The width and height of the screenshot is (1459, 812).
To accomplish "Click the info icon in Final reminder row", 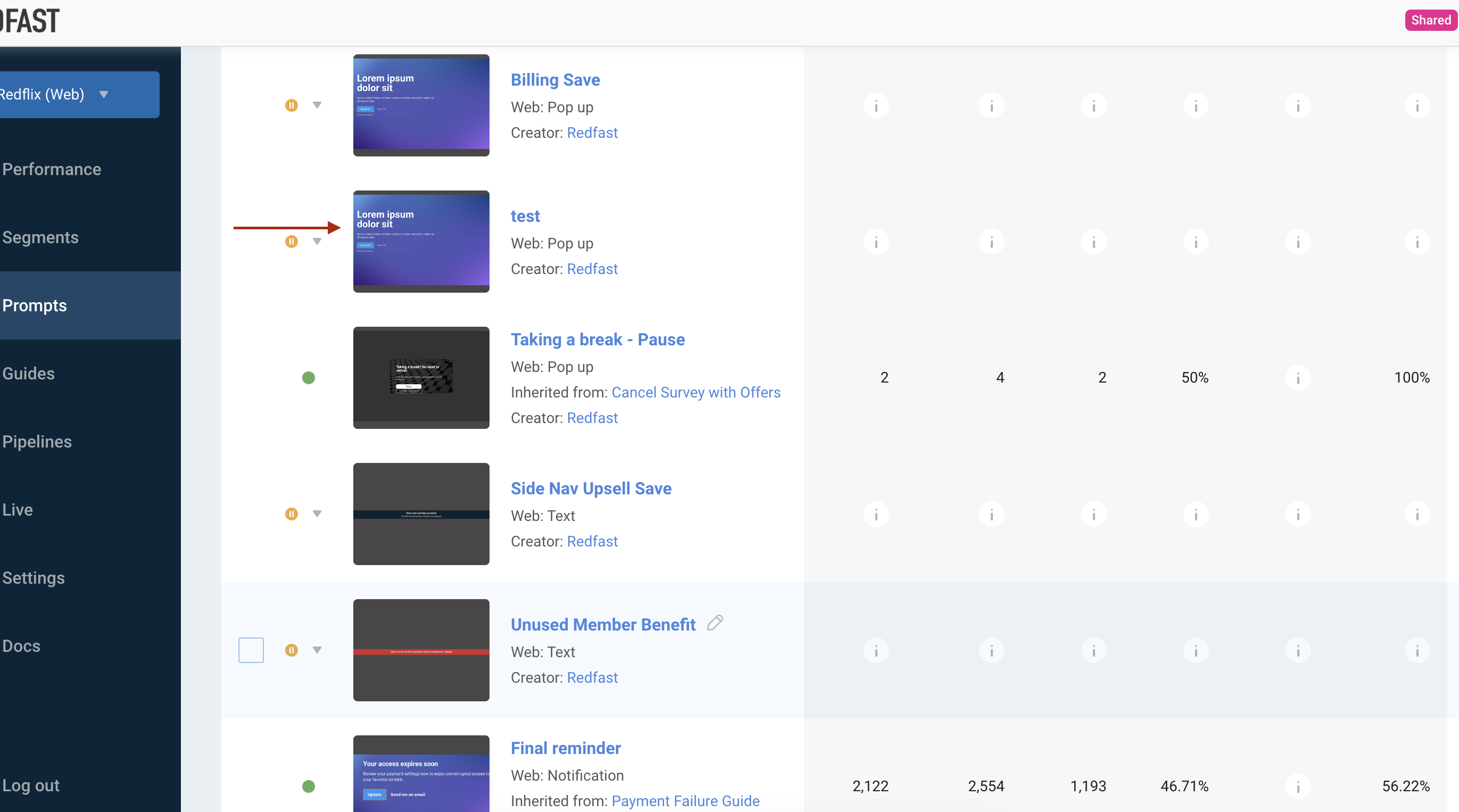I will tap(1298, 786).
